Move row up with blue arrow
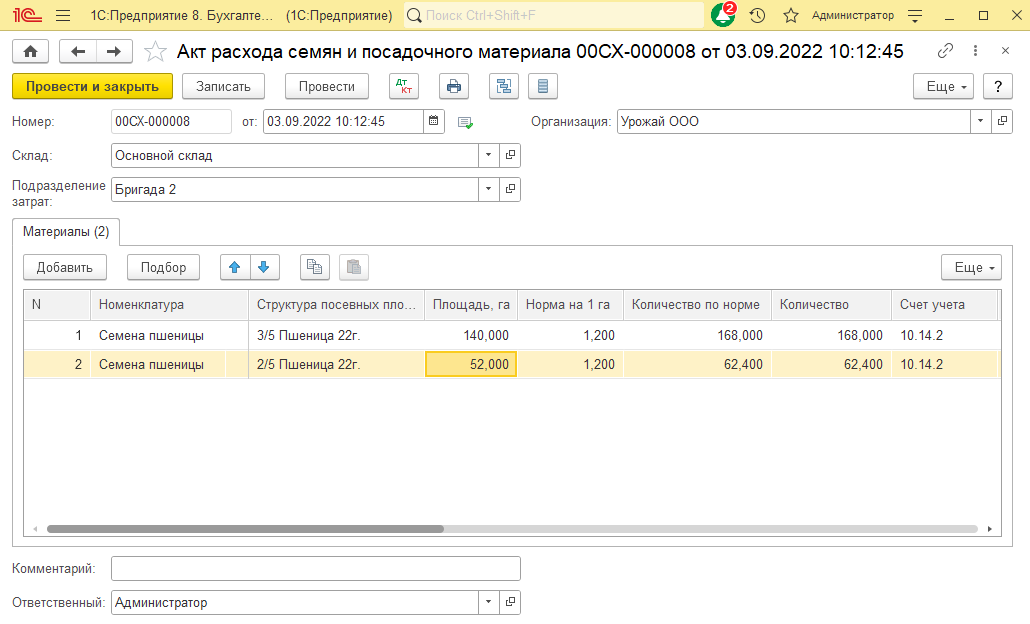Screen dimensions: 1030x624 pos(235,267)
